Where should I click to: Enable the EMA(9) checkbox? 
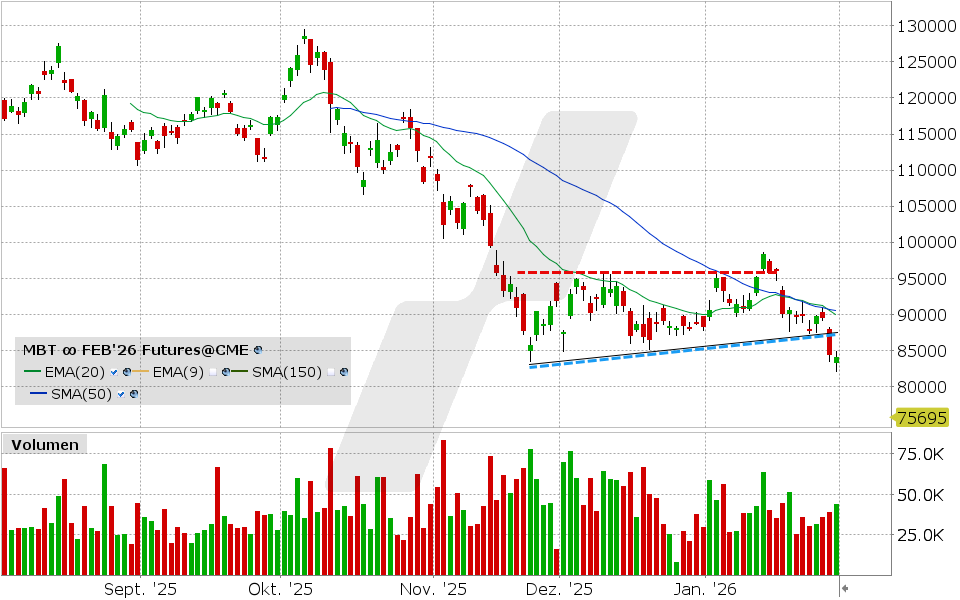212,371
